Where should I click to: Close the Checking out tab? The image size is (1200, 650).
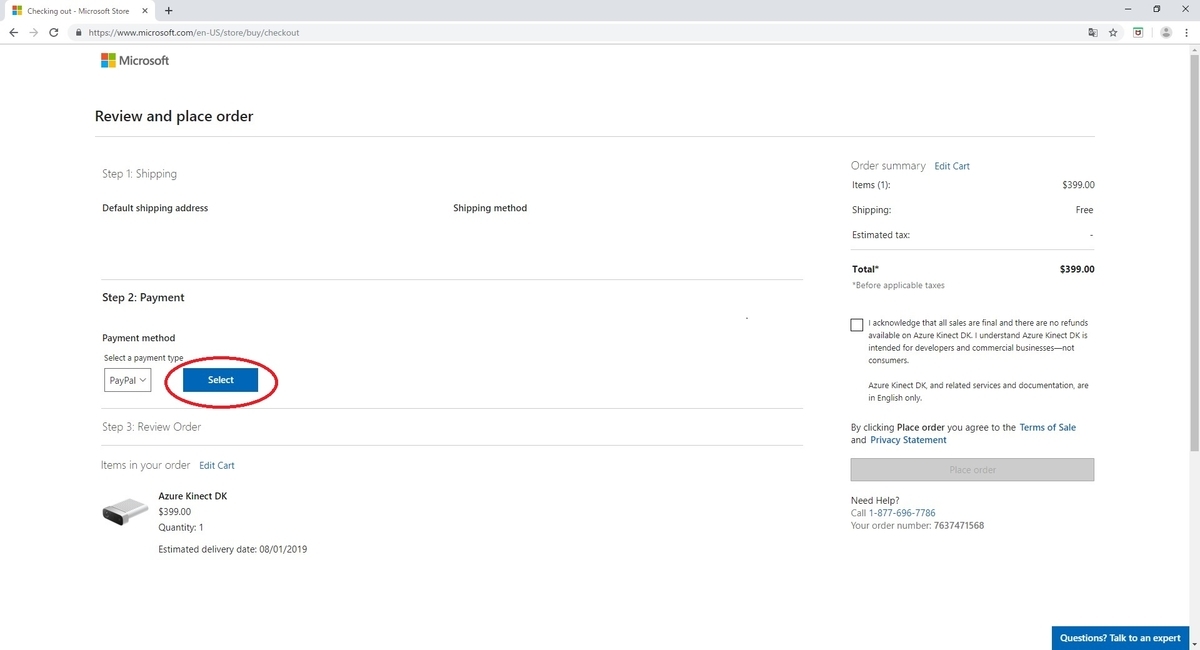tap(145, 10)
